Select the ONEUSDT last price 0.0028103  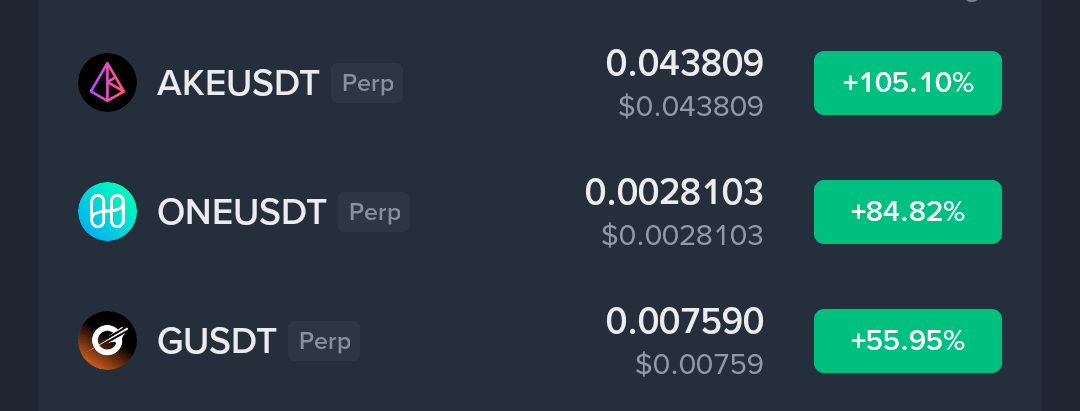coord(674,192)
